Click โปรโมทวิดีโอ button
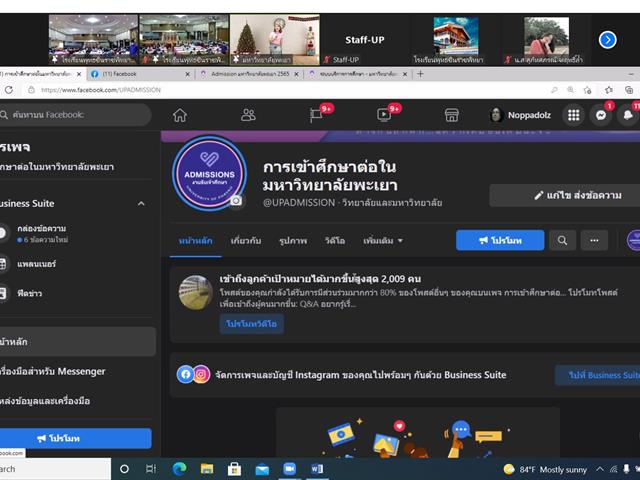 (252, 324)
